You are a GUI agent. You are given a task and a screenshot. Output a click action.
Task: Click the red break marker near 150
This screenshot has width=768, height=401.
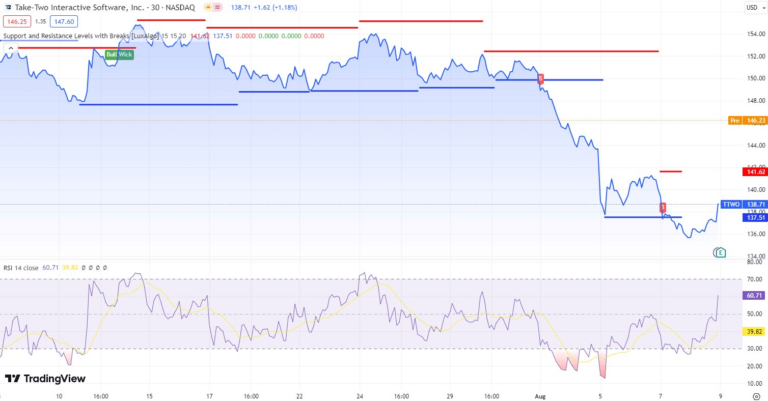[541, 78]
